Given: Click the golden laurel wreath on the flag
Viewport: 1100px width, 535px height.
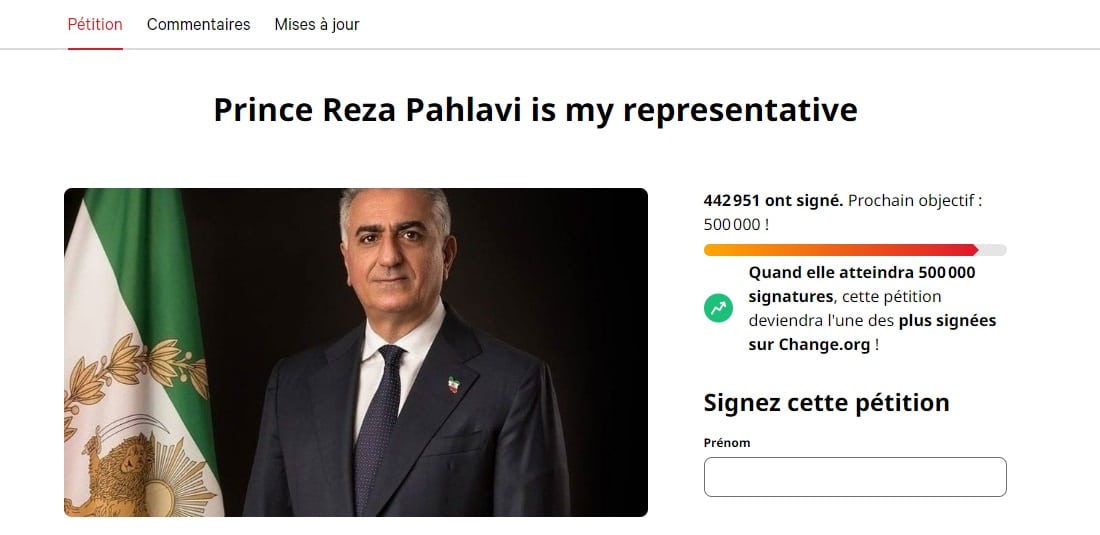Looking at the screenshot, I should point(133,372).
